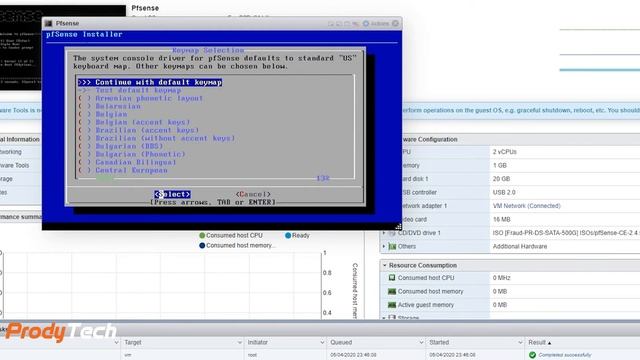Viewport: 640px width, 360px height.
Task: Click the Active guest memory icon
Action: click(392, 305)
